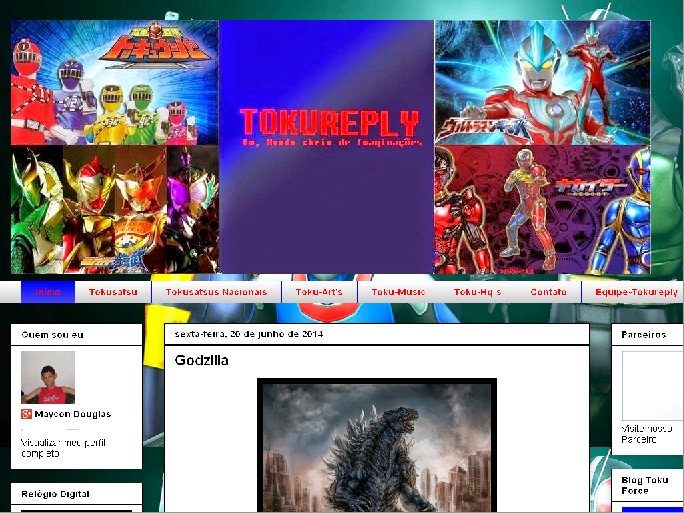The height and width of the screenshot is (513, 684).
Task: Click the 'Quem sou eu' heading
Action: 52,335
